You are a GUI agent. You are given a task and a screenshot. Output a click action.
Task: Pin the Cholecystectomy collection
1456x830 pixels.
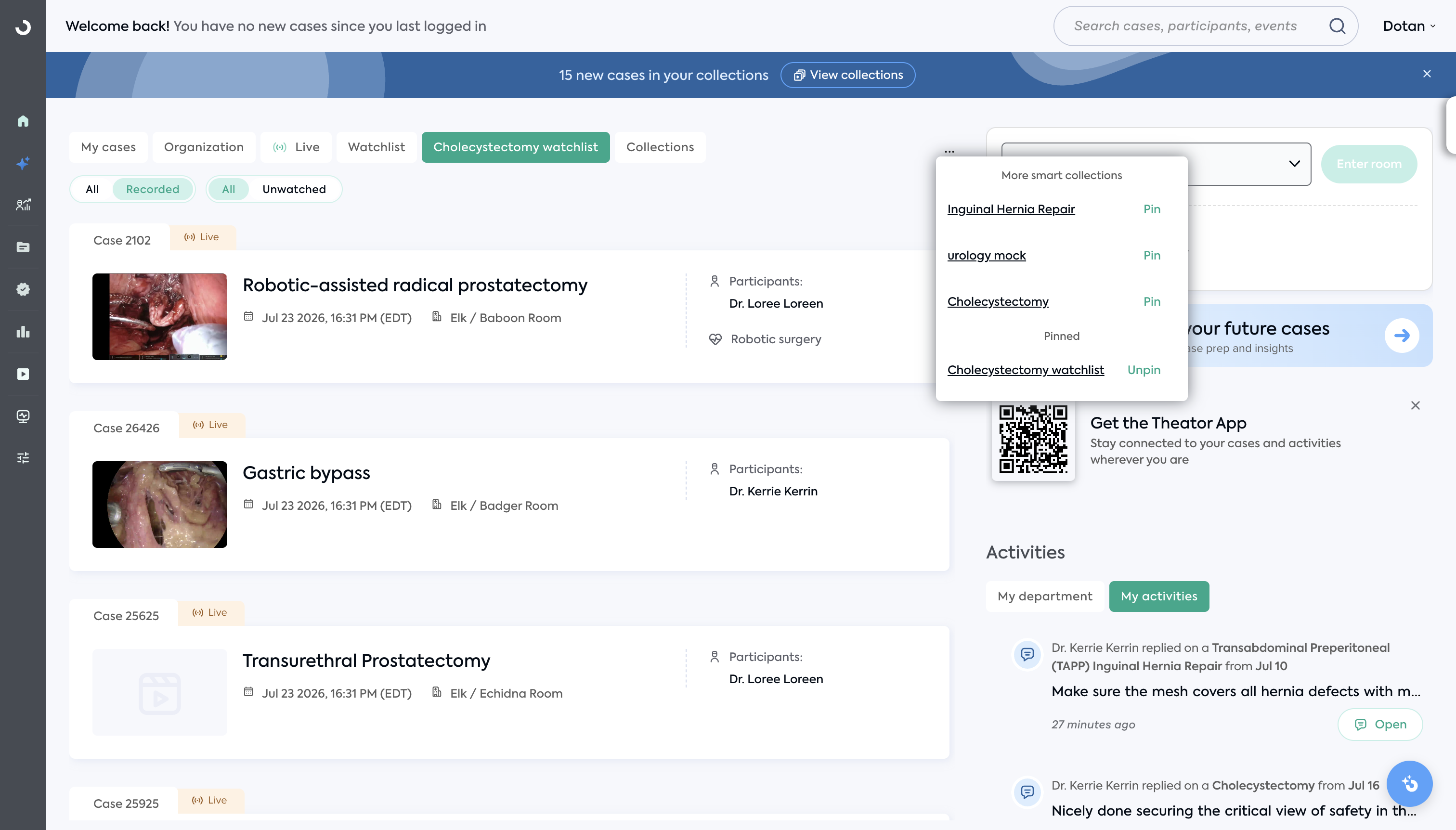coord(1152,301)
